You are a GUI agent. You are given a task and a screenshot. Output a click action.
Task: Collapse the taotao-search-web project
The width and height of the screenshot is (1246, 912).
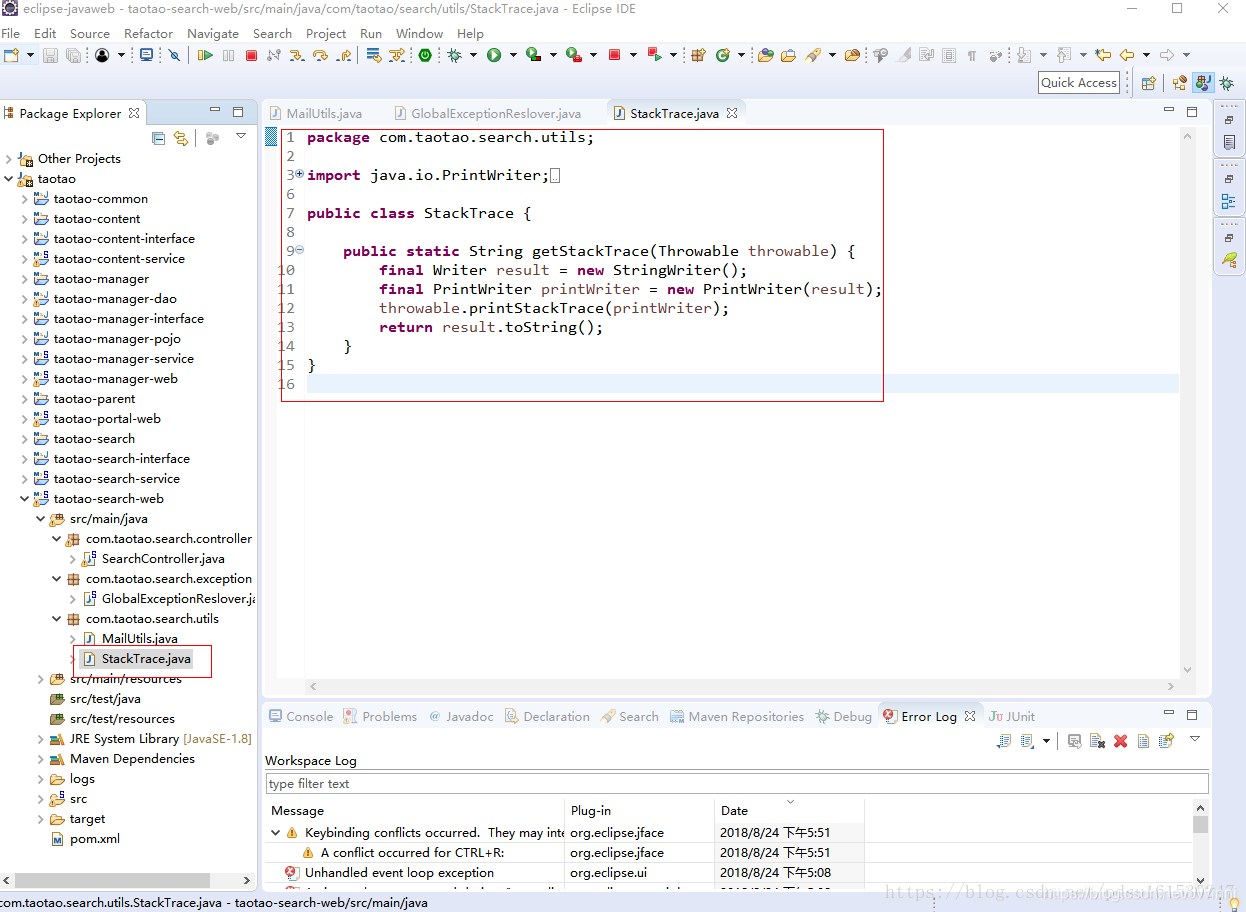coord(25,499)
